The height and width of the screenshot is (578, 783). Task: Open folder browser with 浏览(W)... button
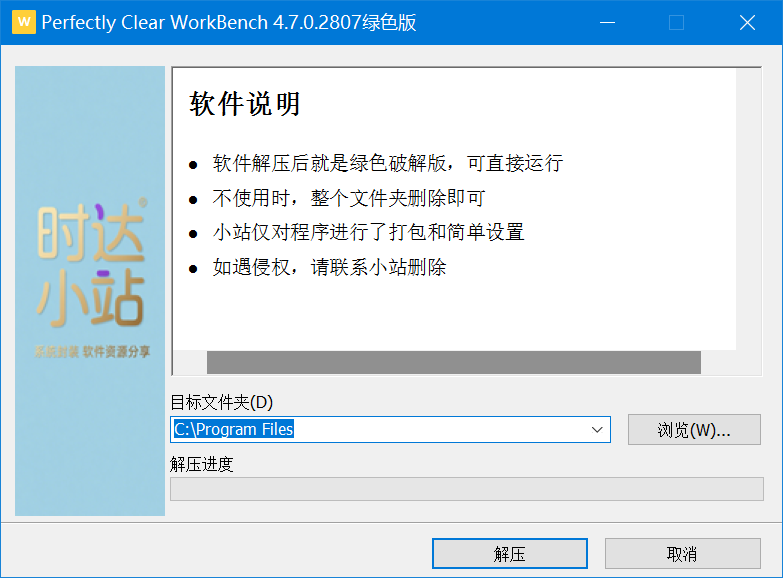tap(694, 430)
